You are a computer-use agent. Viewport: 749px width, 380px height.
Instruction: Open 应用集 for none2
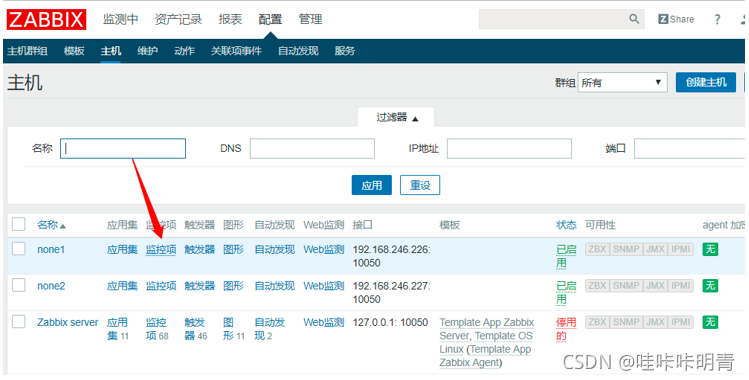pyautogui.click(x=122, y=285)
